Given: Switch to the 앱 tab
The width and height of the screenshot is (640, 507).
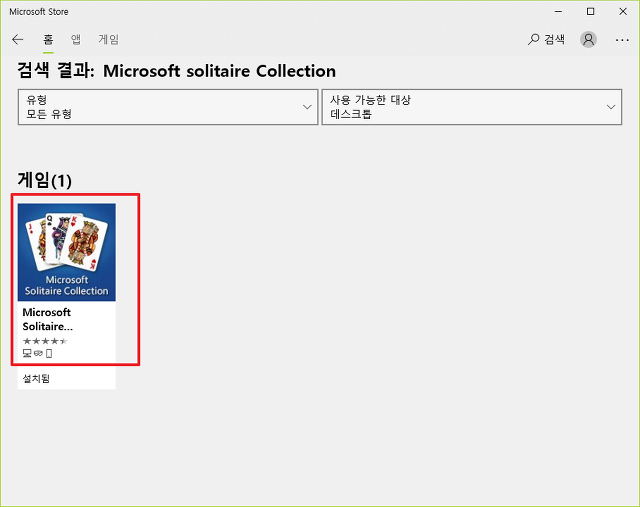Looking at the screenshot, I should (x=76, y=40).
